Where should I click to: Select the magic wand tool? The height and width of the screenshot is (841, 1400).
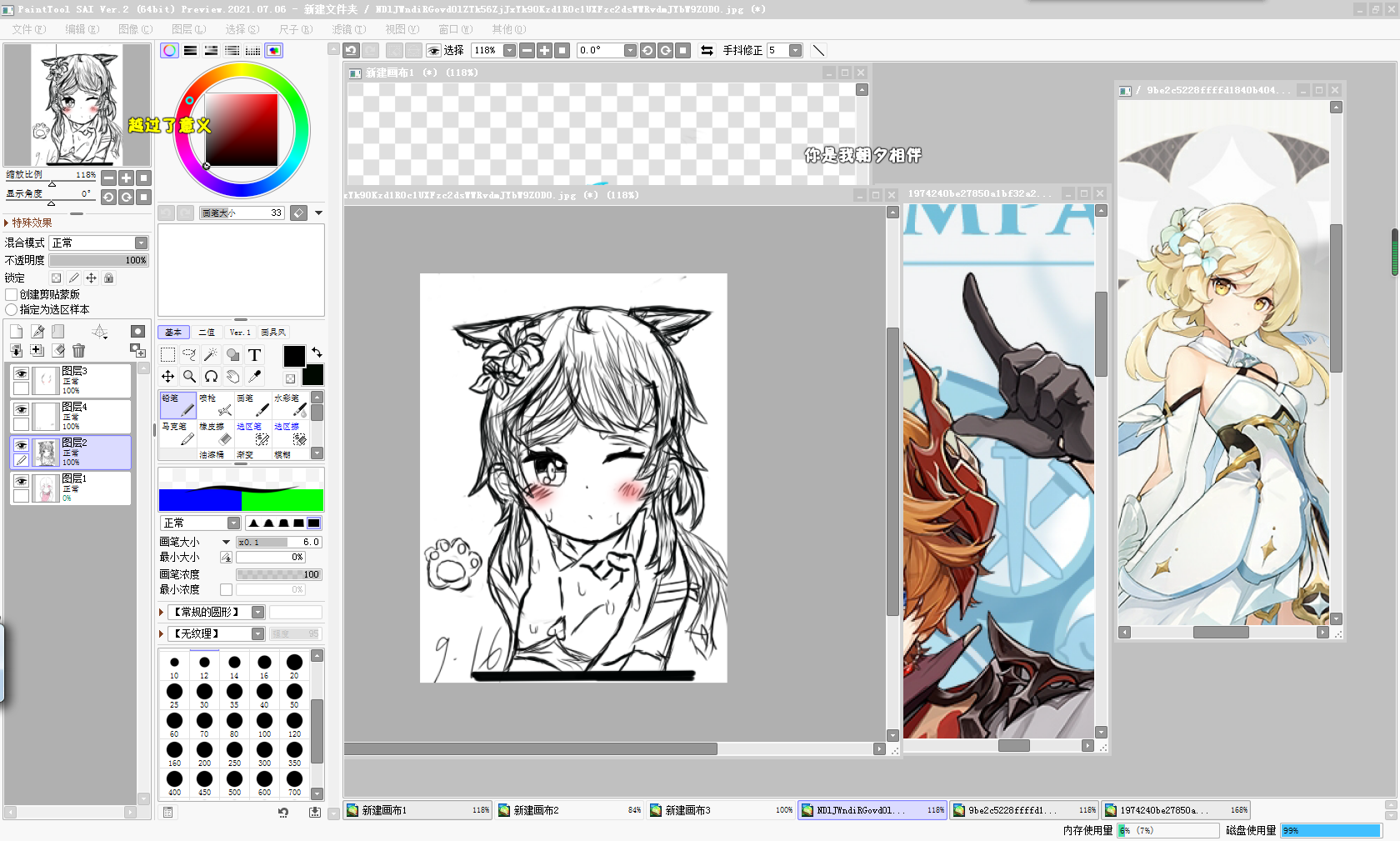coord(211,355)
